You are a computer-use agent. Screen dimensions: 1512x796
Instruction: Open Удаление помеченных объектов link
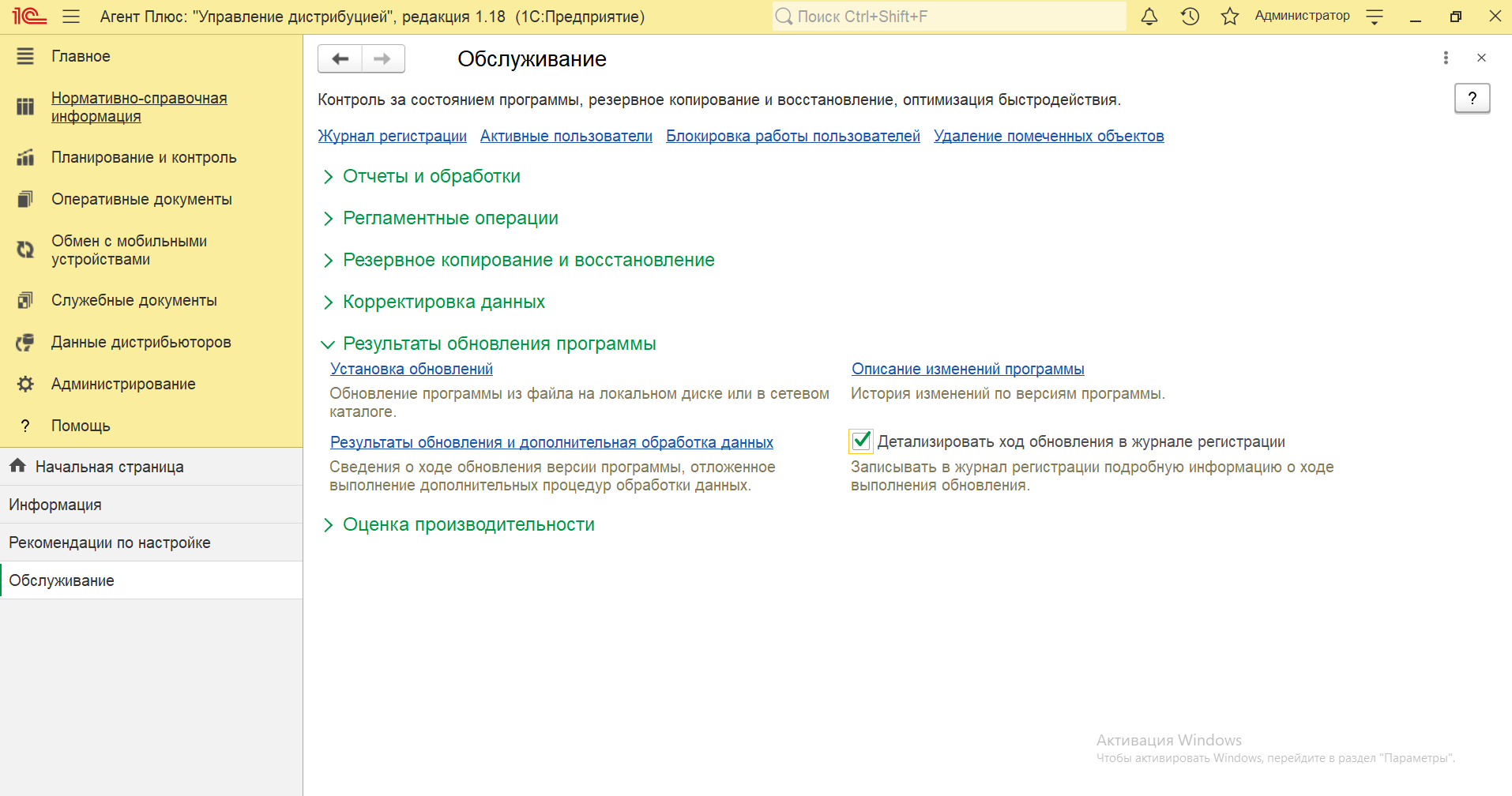click(1049, 136)
